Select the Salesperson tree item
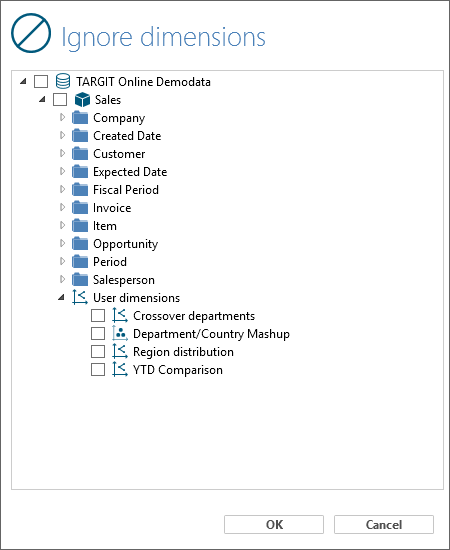The image size is (450, 550). point(124,280)
